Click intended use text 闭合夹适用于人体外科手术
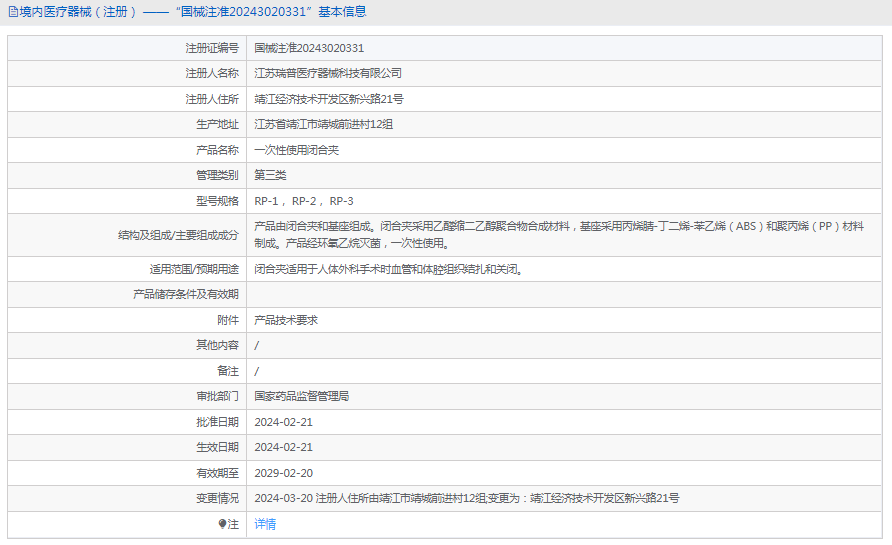 (x=388, y=269)
